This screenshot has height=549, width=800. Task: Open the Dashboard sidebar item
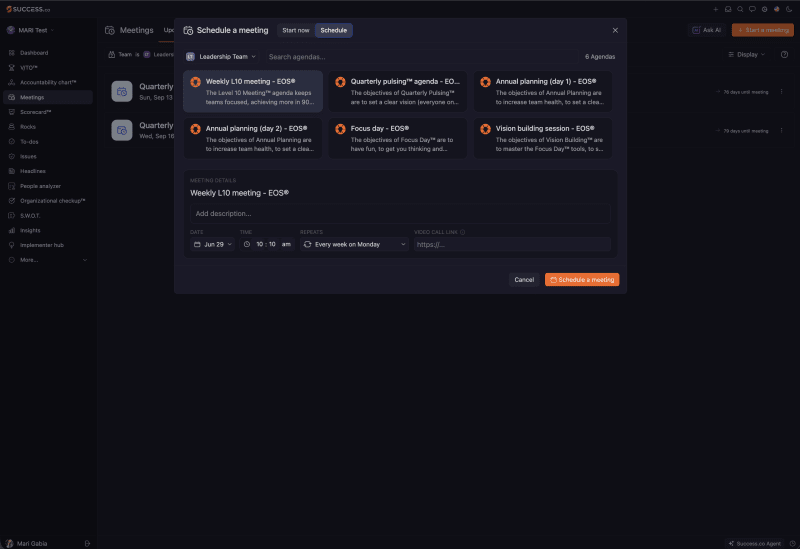pyautogui.click(x=47, y=53)
